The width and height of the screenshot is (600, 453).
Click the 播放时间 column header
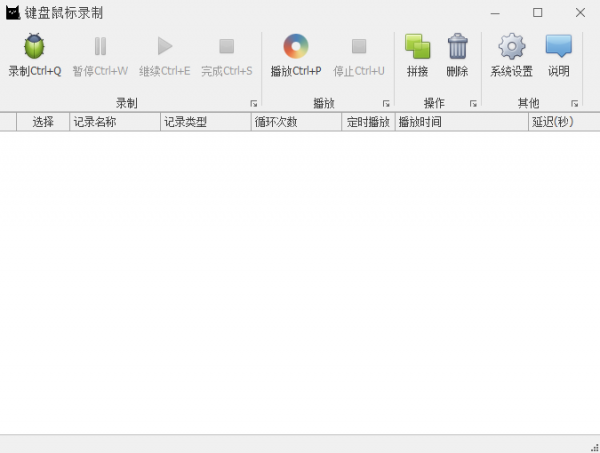pos(461,122)
